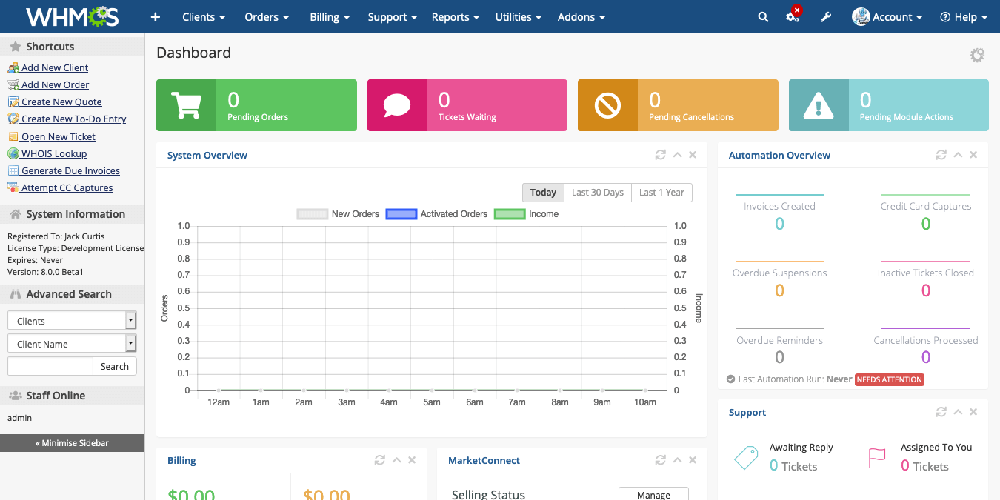This screenshot has height=500, width=1000.
Task: Click the Manage button in MarketConnect
Action: point(654,494)
